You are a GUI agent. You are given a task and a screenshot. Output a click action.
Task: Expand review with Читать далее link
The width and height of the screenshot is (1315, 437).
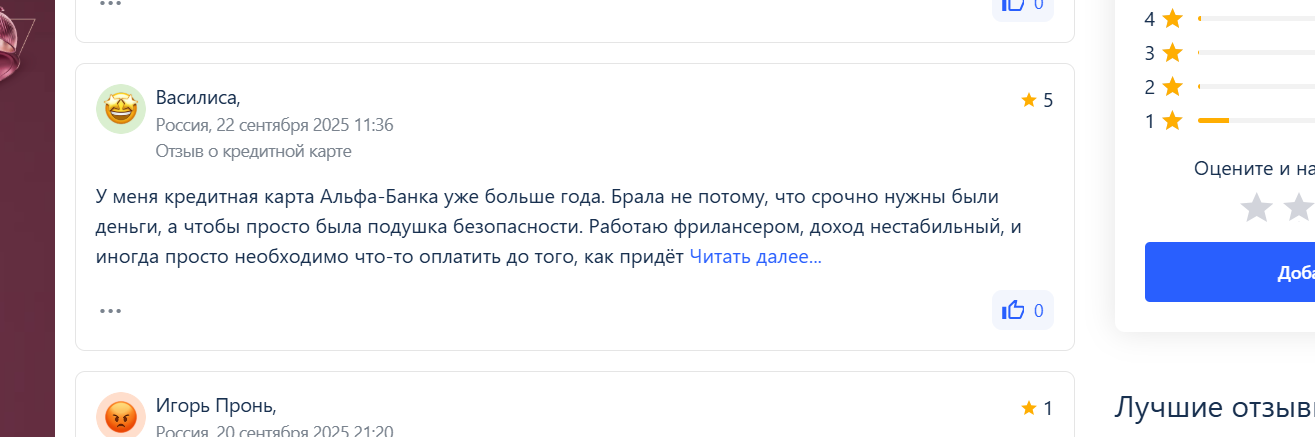pos(755,257)
